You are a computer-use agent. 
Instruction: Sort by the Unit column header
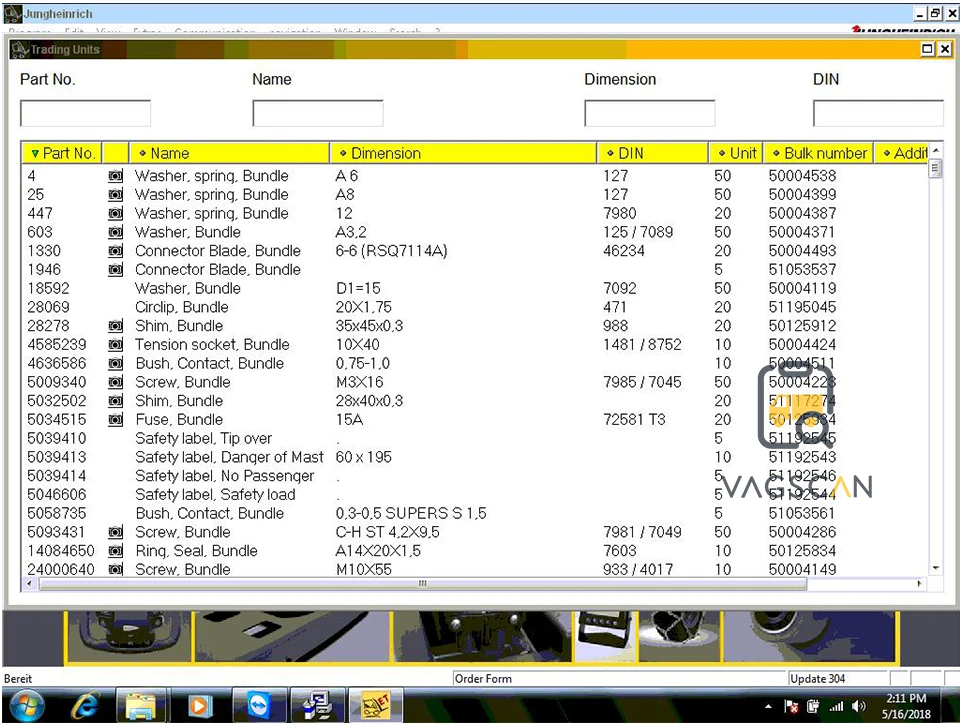(x=736, y=153)
